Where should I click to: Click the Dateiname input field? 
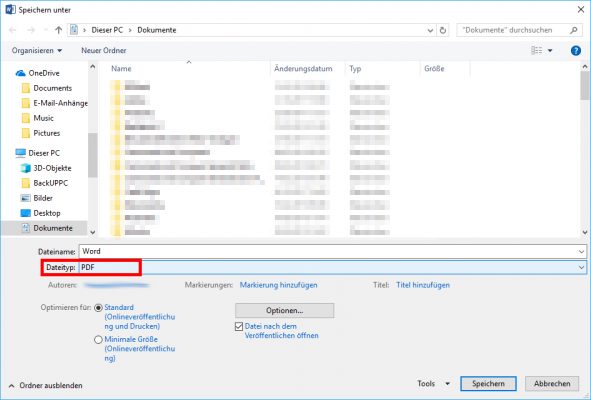click(328, 251)
